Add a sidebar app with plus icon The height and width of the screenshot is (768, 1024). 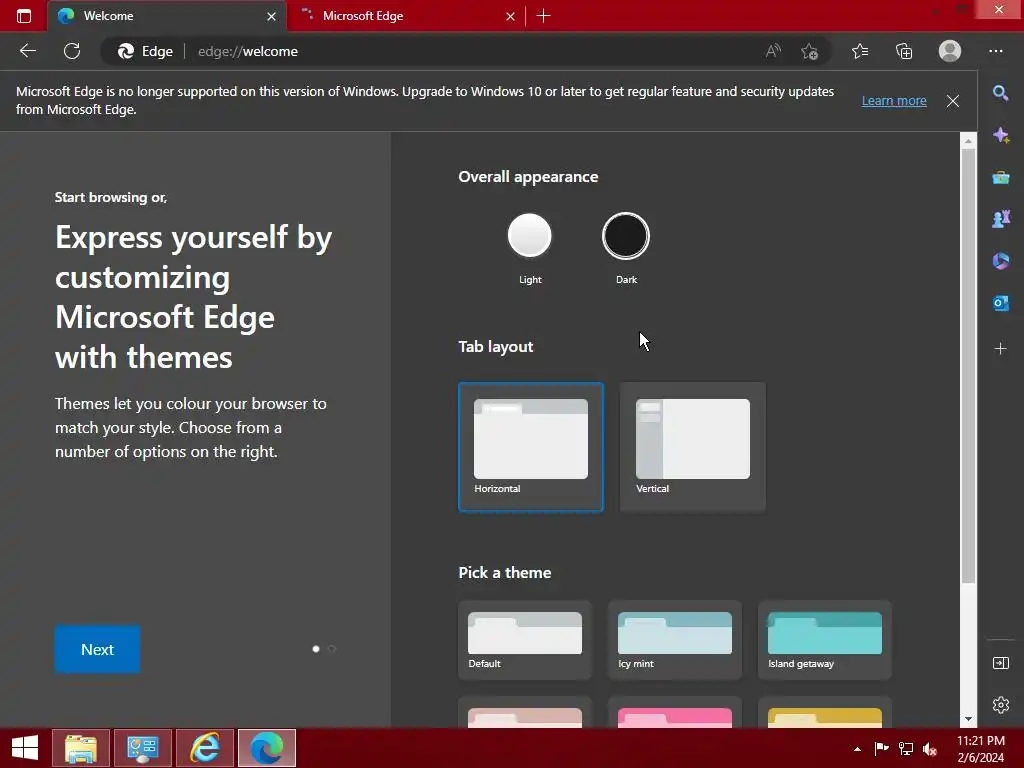pos(1000,349)
